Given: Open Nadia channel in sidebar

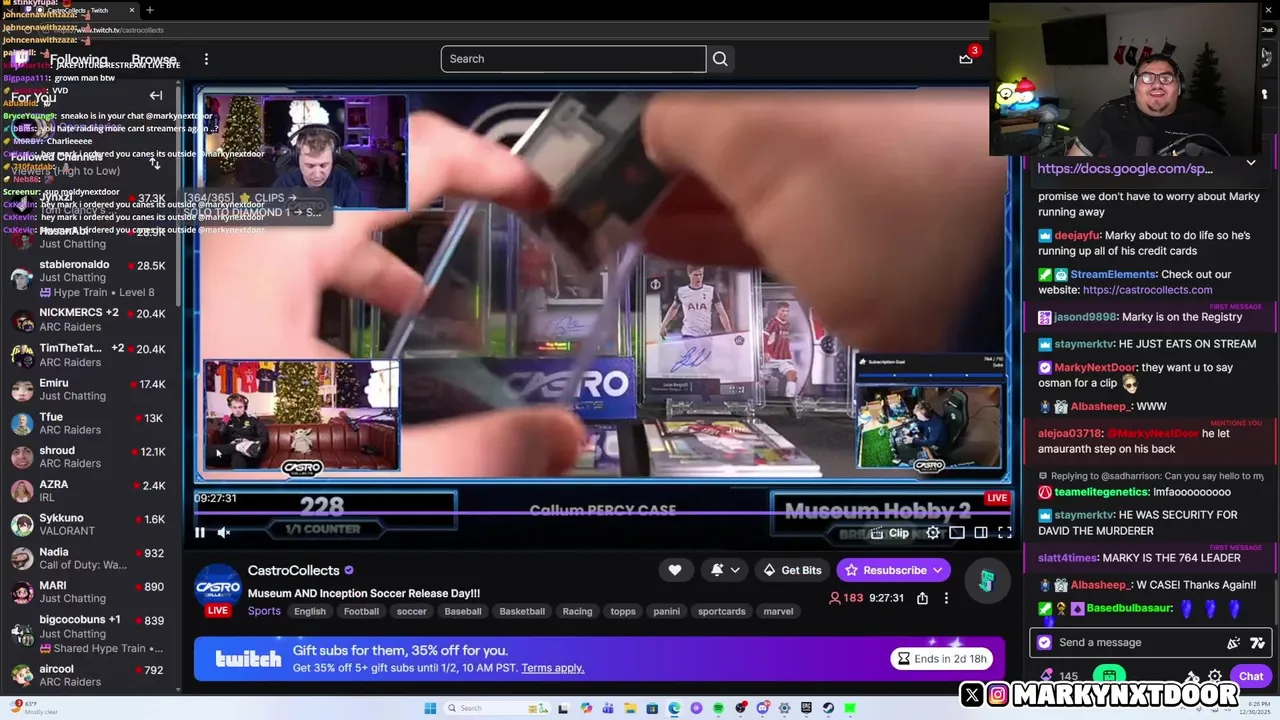Looking at the screenshot, I should (x=90, y=558).
